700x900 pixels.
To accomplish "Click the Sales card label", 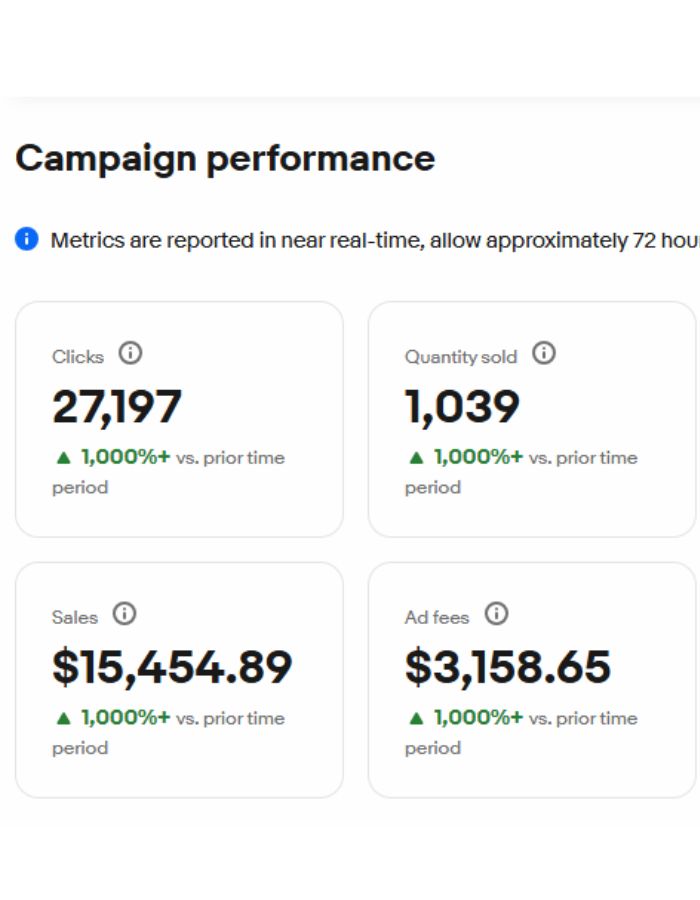I will 75,618.
